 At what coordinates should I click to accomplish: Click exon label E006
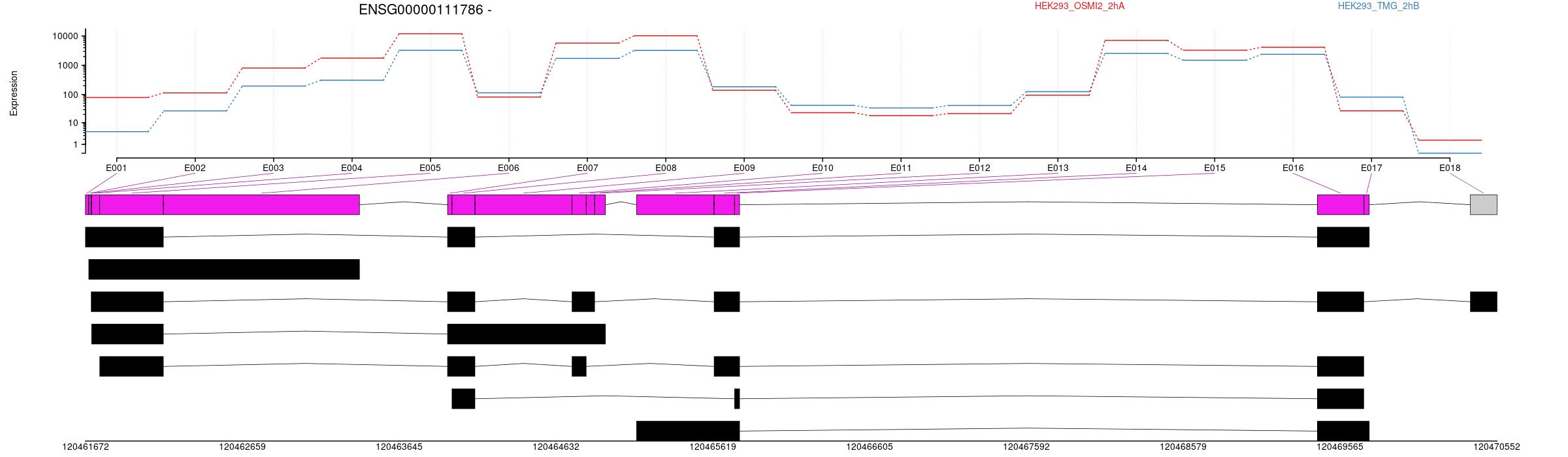[x=508, y=168]
